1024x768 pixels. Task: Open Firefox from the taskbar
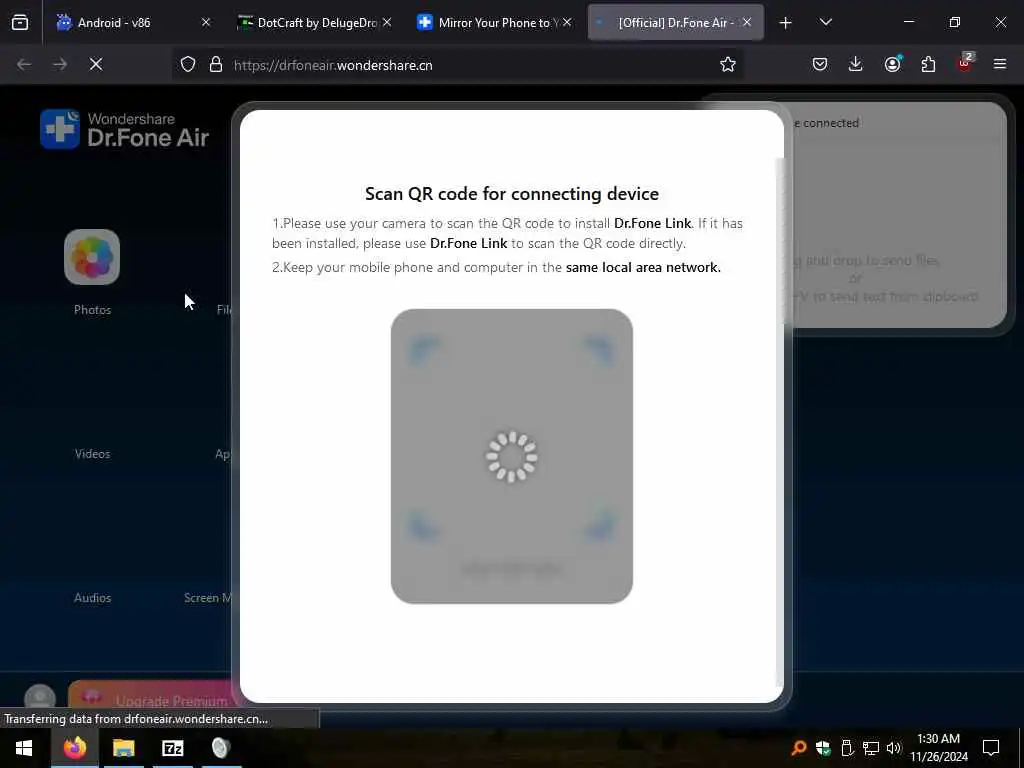coord(75,748)
